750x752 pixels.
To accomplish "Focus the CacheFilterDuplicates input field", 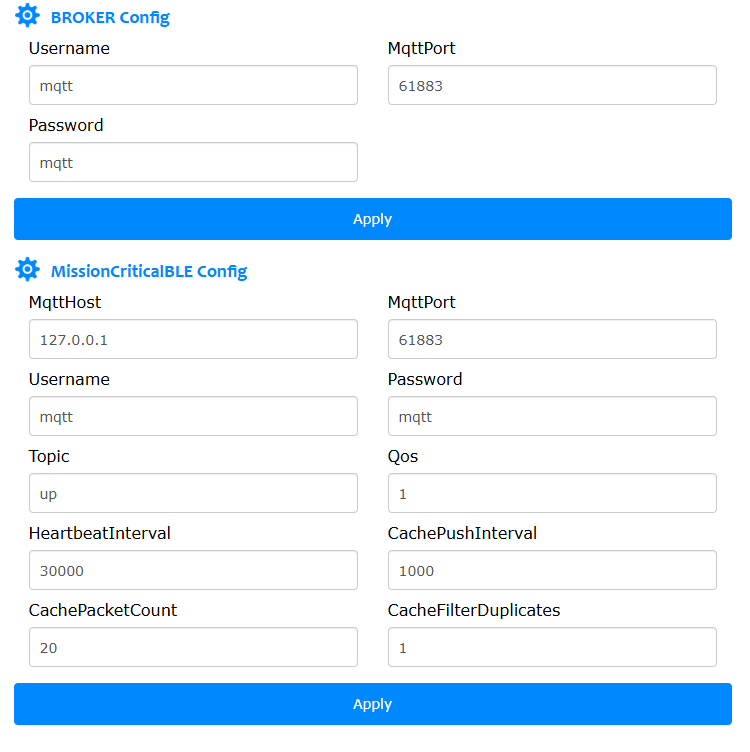I will click(x=552, y=647).
